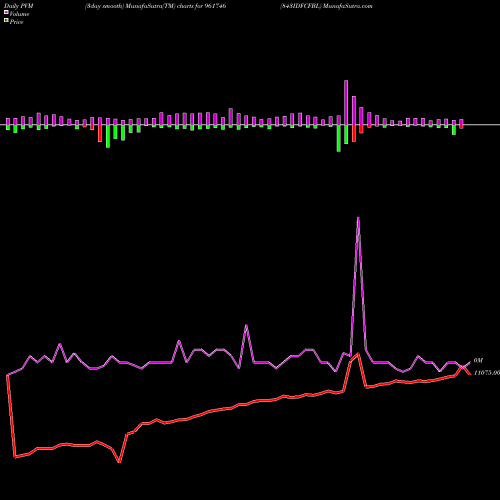Click the magenta Volume legend swatch
Screen dimensions: 500x500
click(x=6, y=12)
